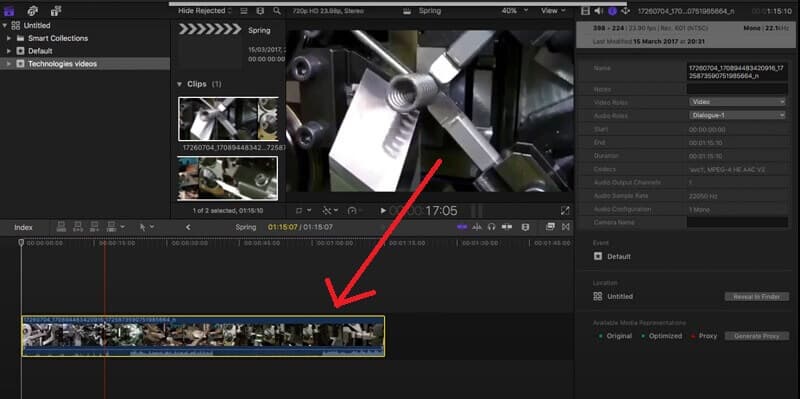800x399 pixels.
Task: Open Titles and Generators sidebar
Action: (56, 10)
